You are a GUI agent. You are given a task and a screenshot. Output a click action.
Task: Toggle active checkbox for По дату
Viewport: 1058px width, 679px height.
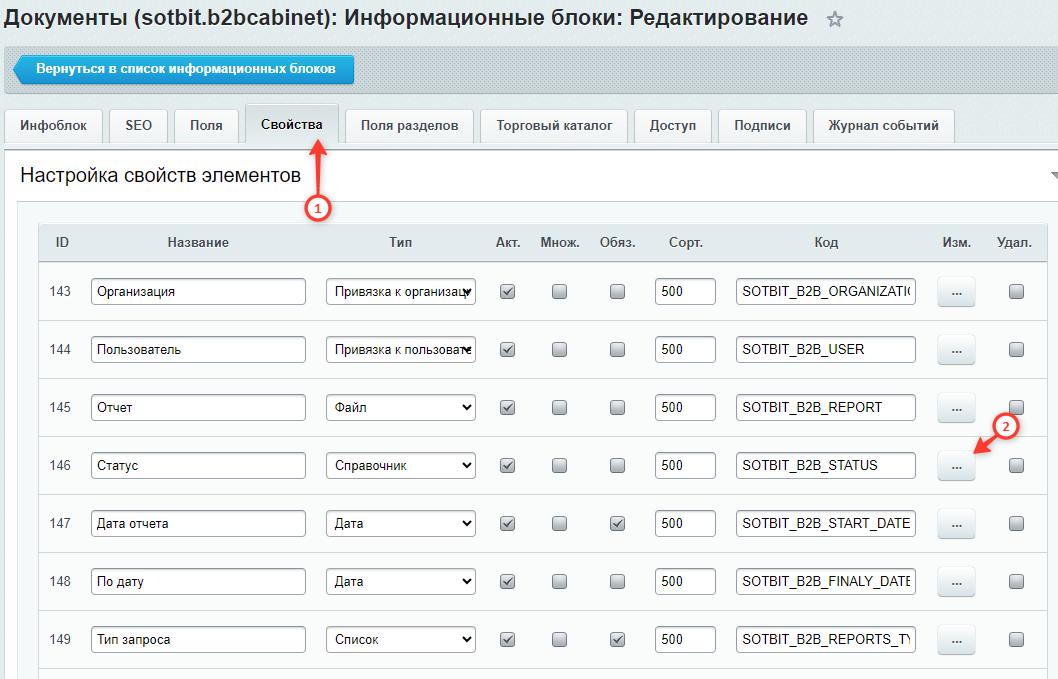click(x=507, y=582)
